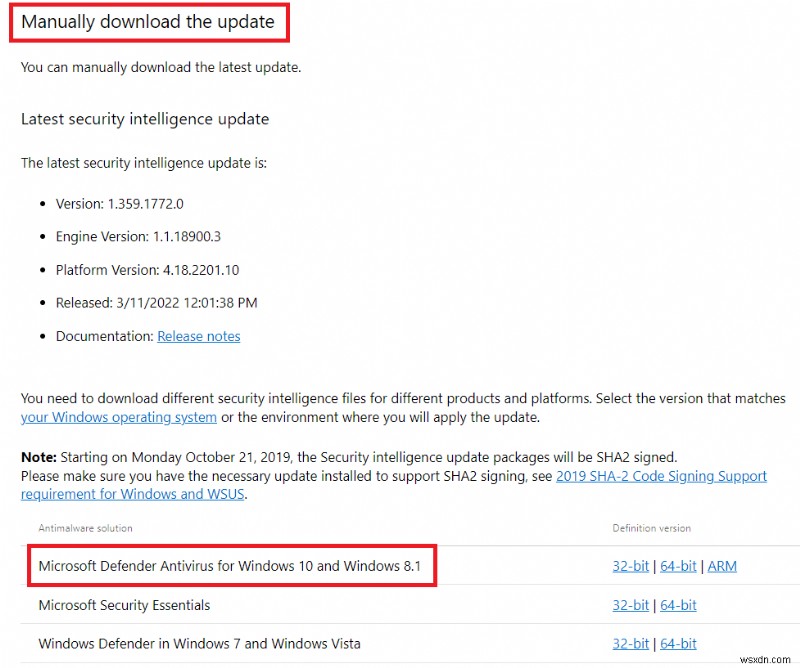Download 32-bit Microsoft Defender Antivirus for Windows 10
The image size is (800, 668).
[630, 566]
